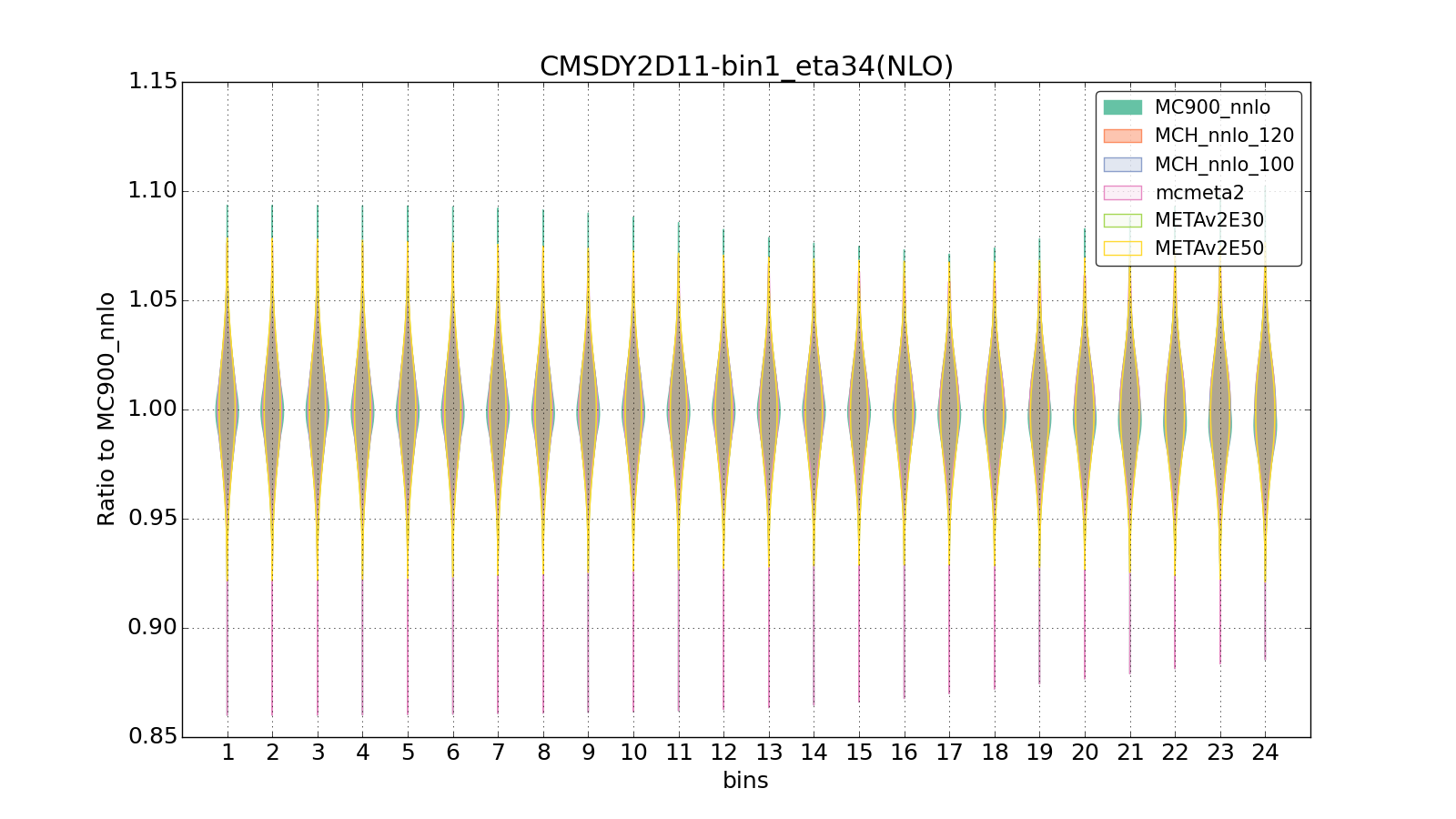The width and height of the screenshot is (1456, 819).
Task: Click the x-axis tick label 1
Action: tap(227, 753)
